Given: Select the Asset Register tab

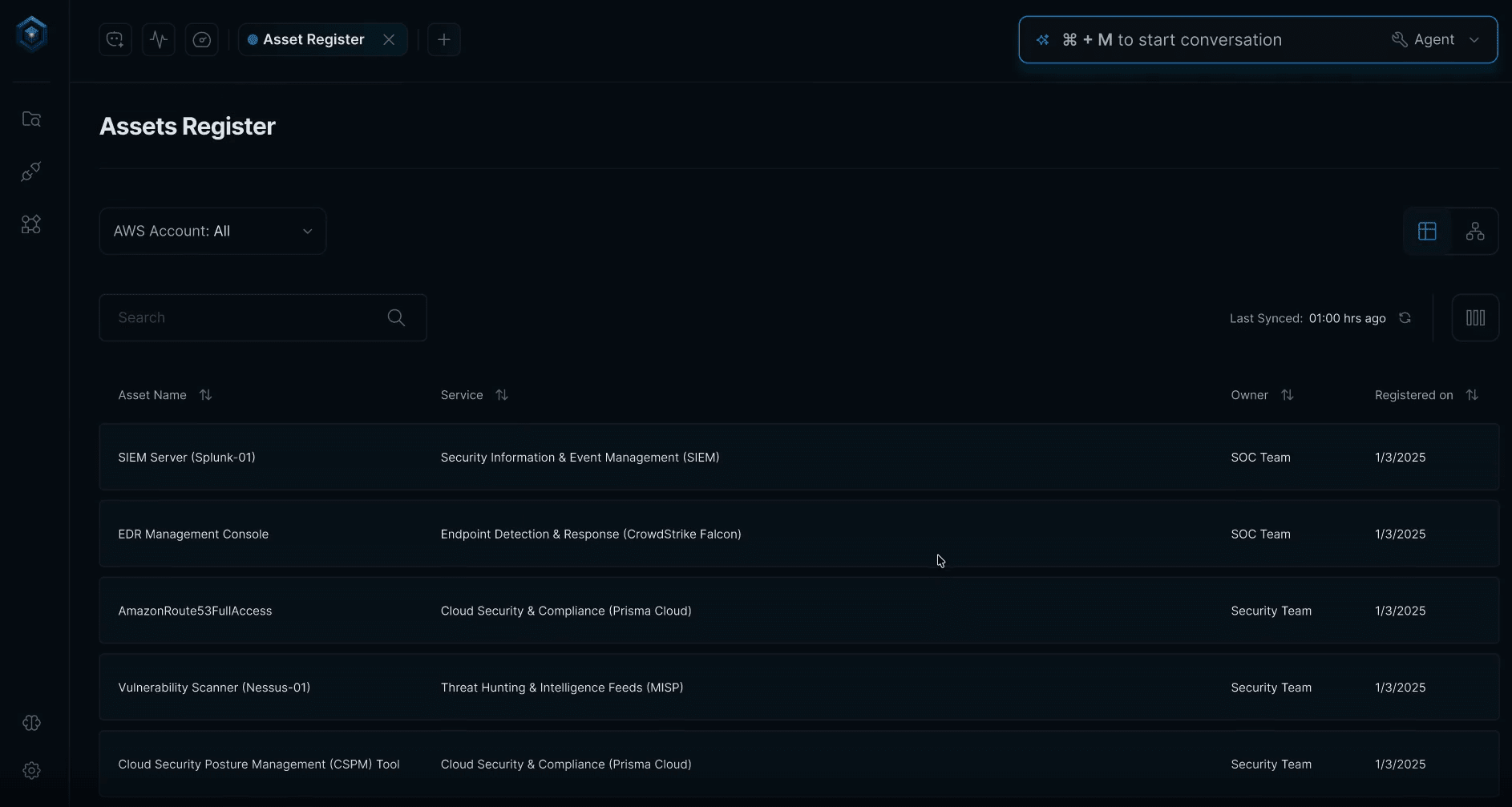Looking at the screenshot, I should coord(313,40).
